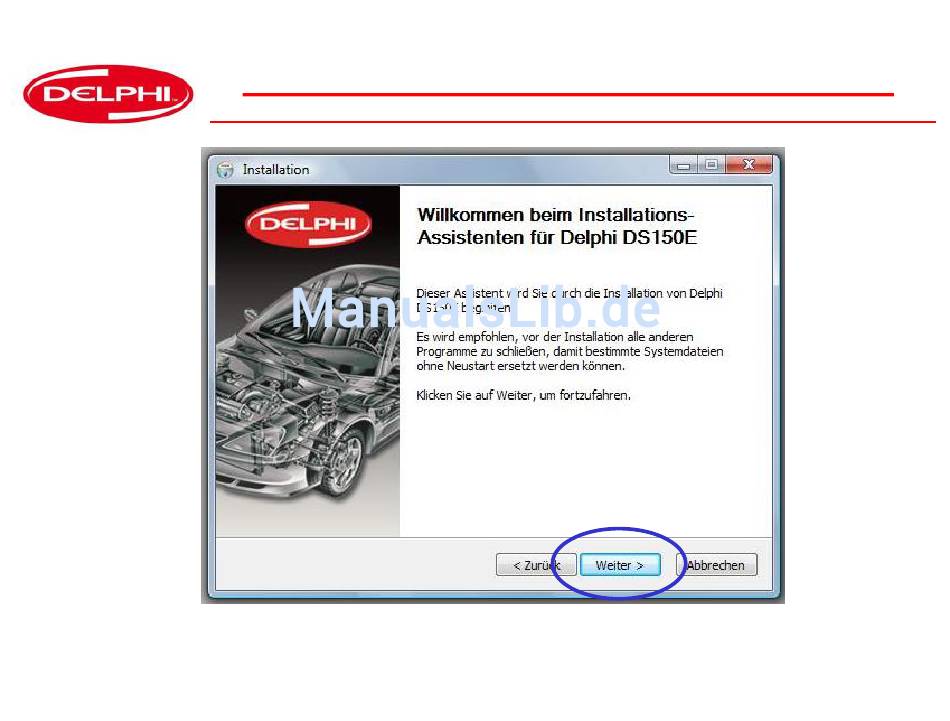Click the Delphi logo inside the installer

tap(308, 224)
